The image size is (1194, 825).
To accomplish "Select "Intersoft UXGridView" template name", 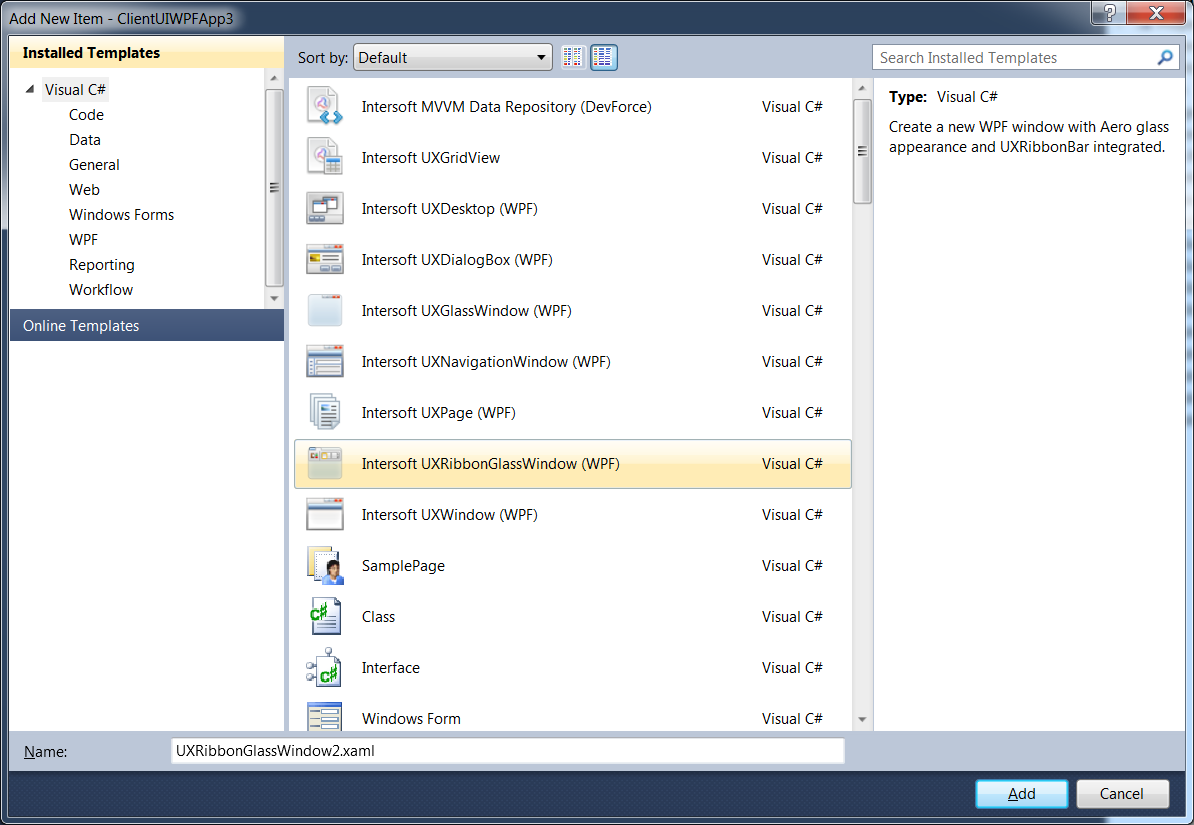I will point(431,158).
